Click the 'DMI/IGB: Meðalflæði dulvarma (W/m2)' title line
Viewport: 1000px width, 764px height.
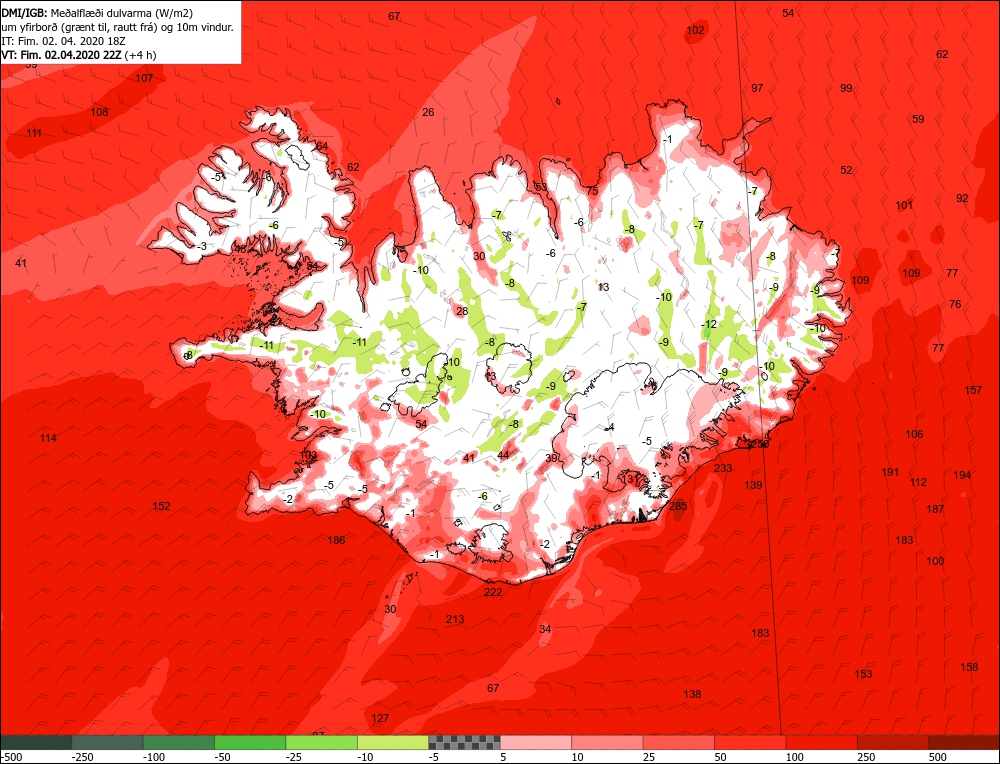pos(97,14)
